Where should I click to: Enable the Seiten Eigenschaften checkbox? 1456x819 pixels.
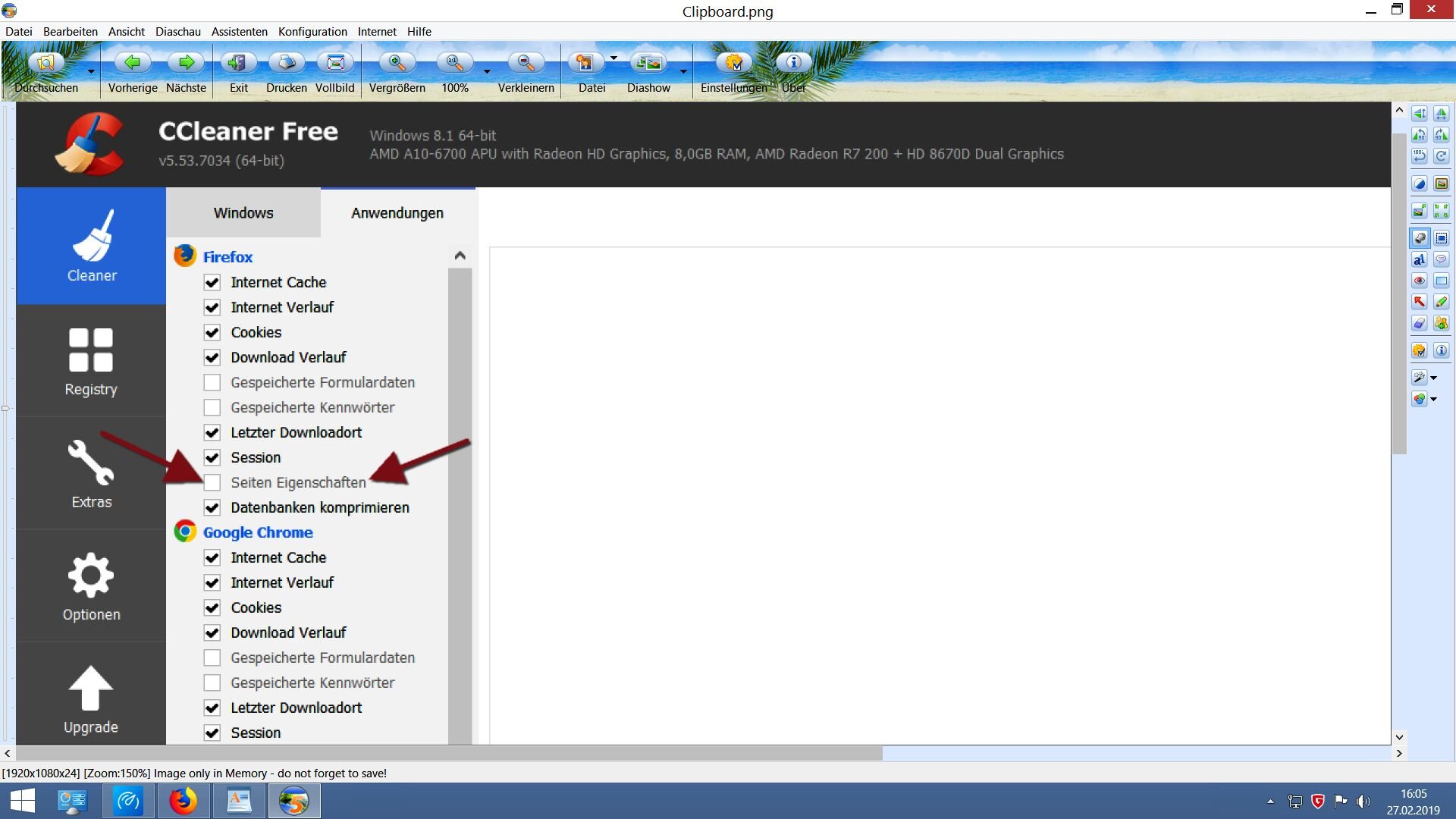click(212, 483)
